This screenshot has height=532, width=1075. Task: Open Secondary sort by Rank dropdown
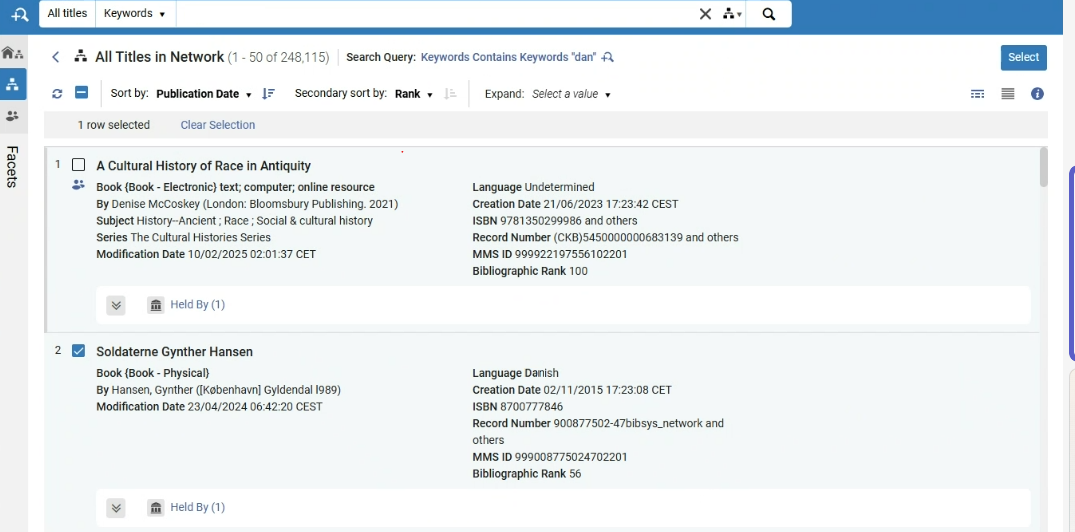[x=413, y=94]
